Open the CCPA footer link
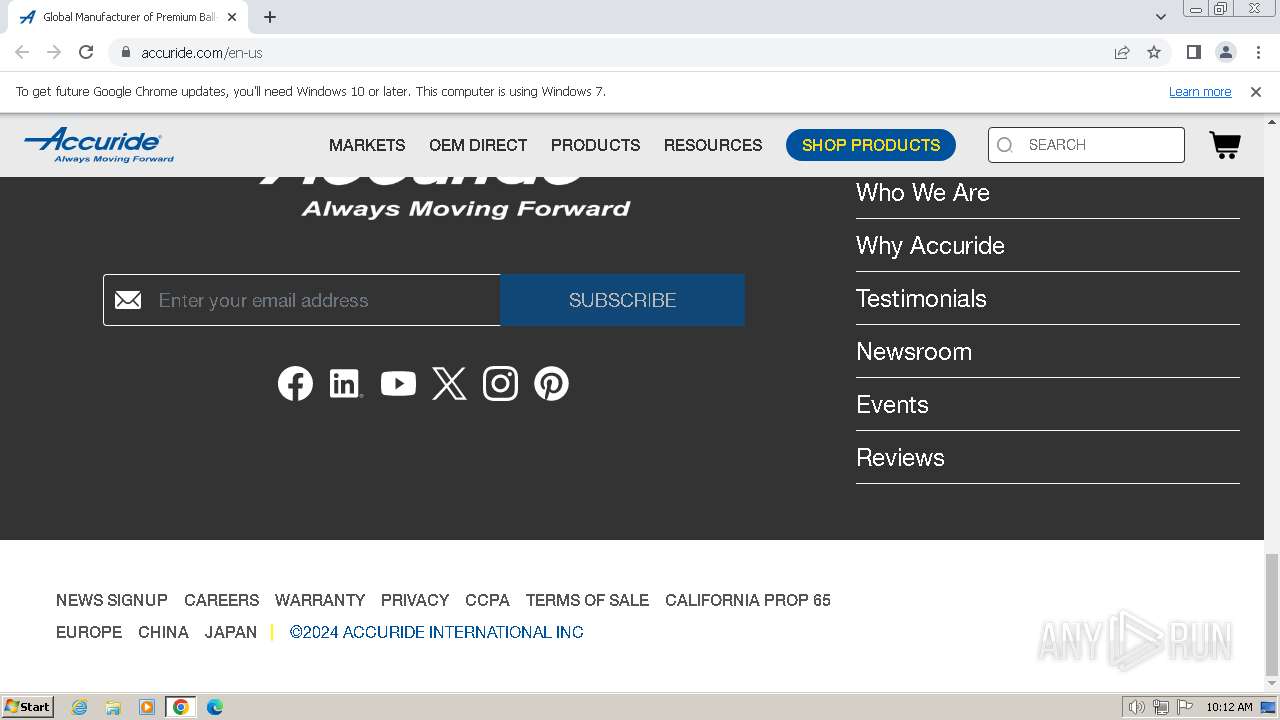The image size is (1280, 720). pos(487,600)
